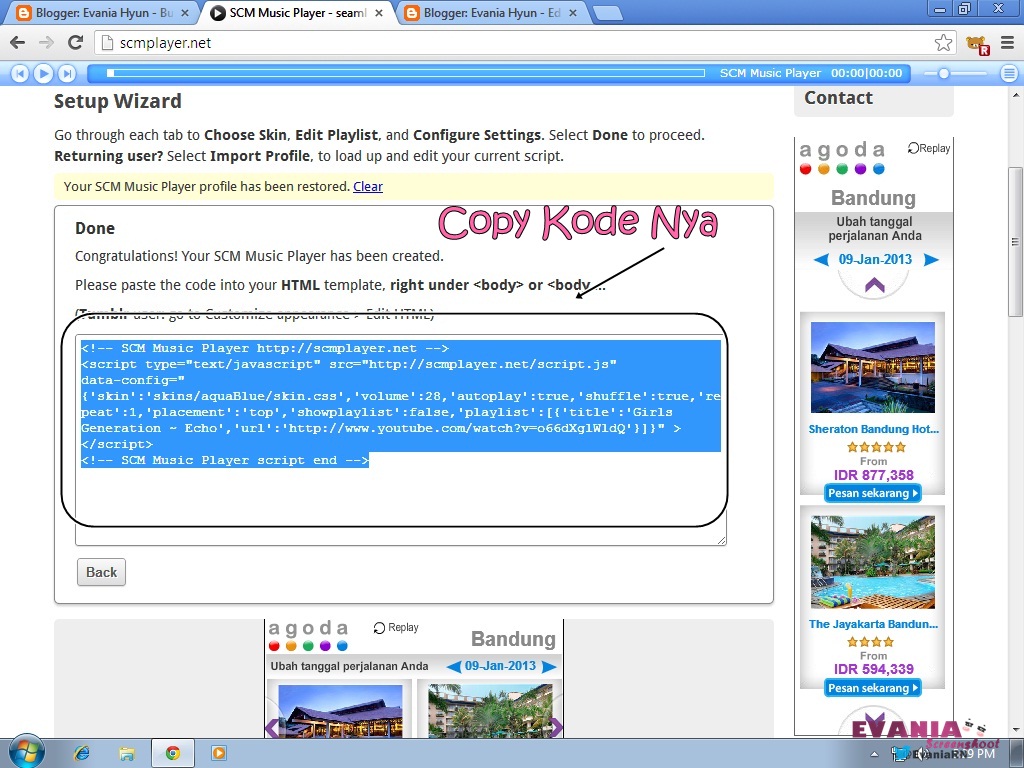Open the Windows Start menu
Image resolution: width=1024 pixels, height=768 pixels.
pyautogui.click(x=25, y=753)
